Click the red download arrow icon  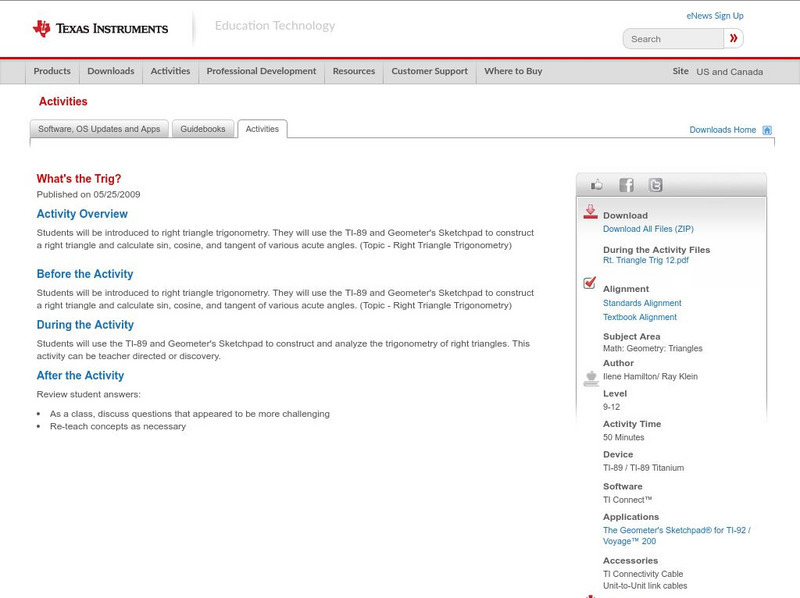[x=590, y=212]
